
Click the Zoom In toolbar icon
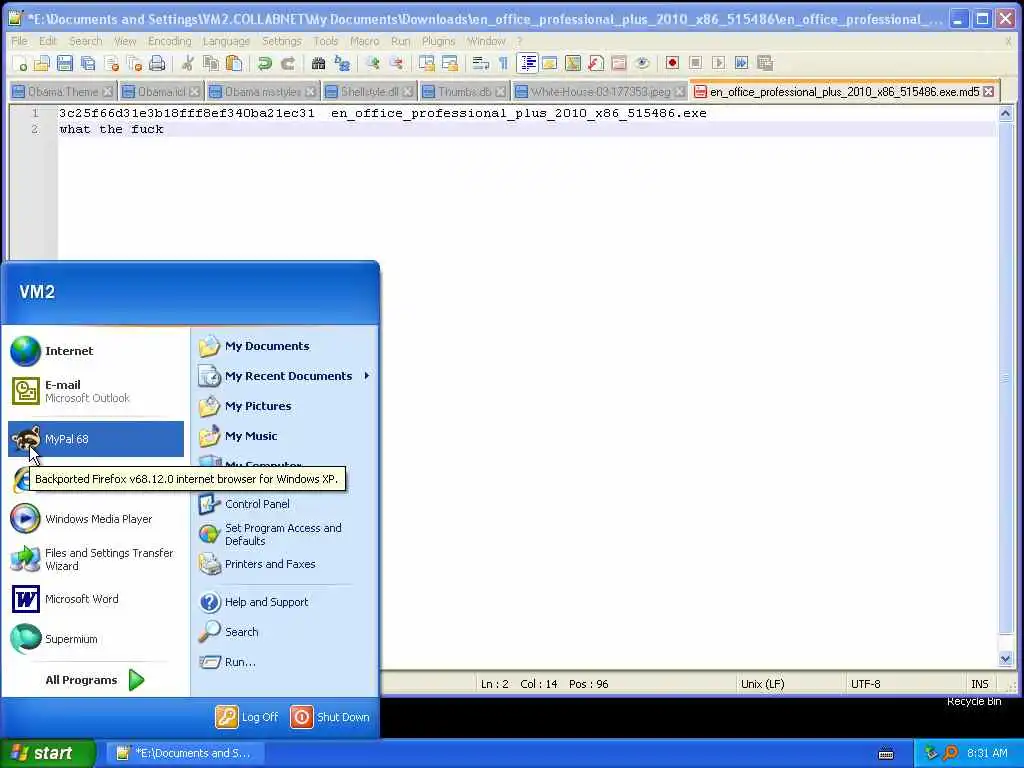[372, 63]
